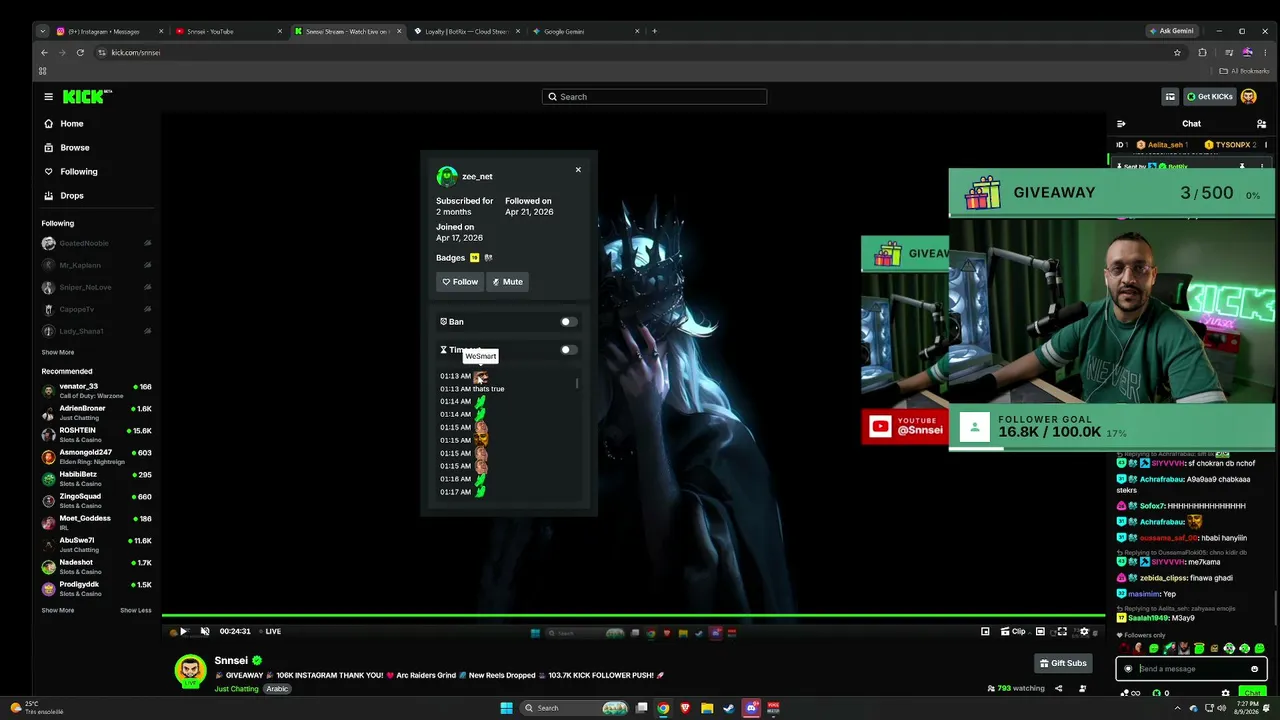Open followed channel GostedNoobin
1280x720 pixels.
[97, 243]
